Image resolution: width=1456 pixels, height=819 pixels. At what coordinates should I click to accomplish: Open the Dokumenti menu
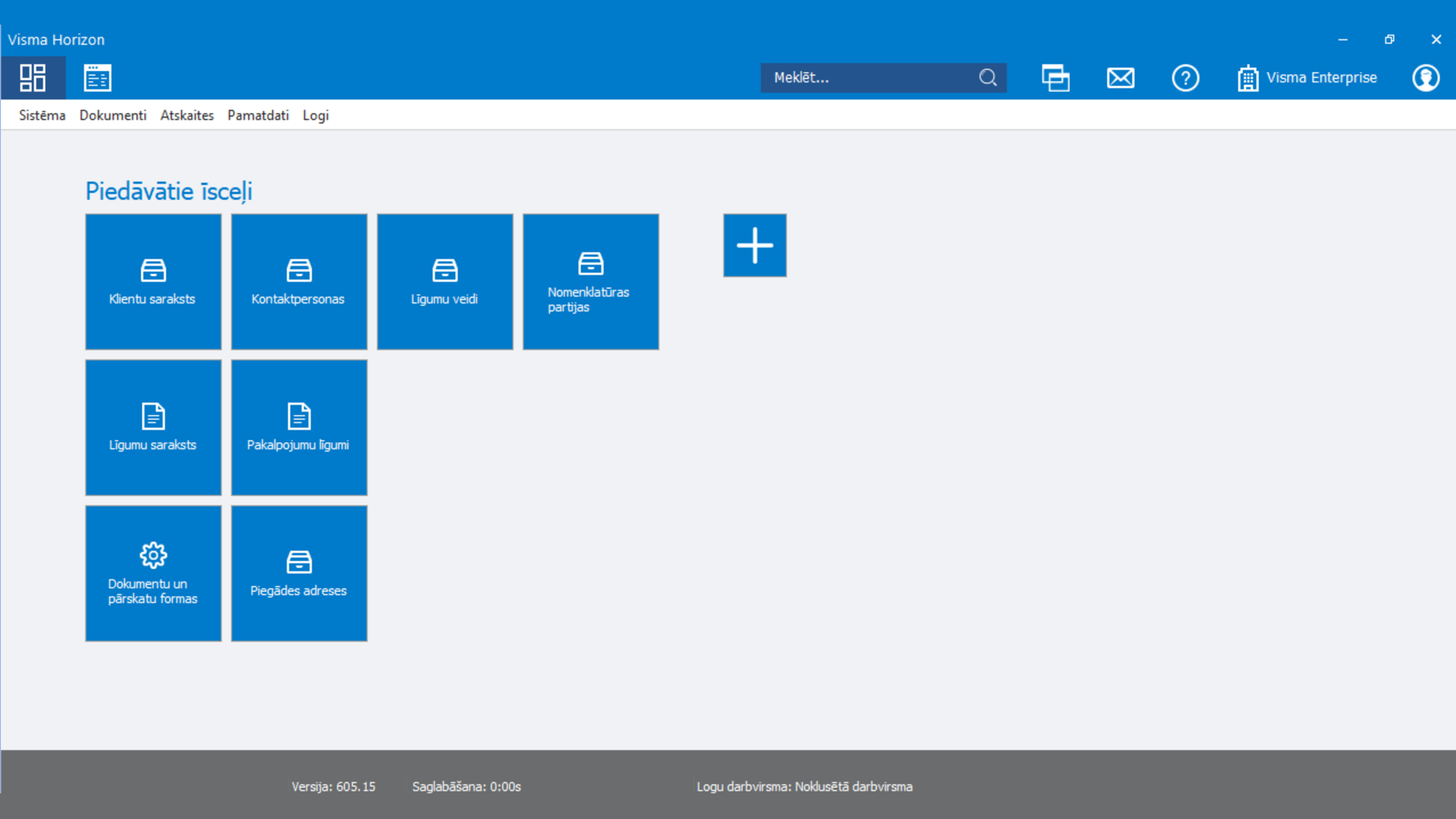point(113,115)
